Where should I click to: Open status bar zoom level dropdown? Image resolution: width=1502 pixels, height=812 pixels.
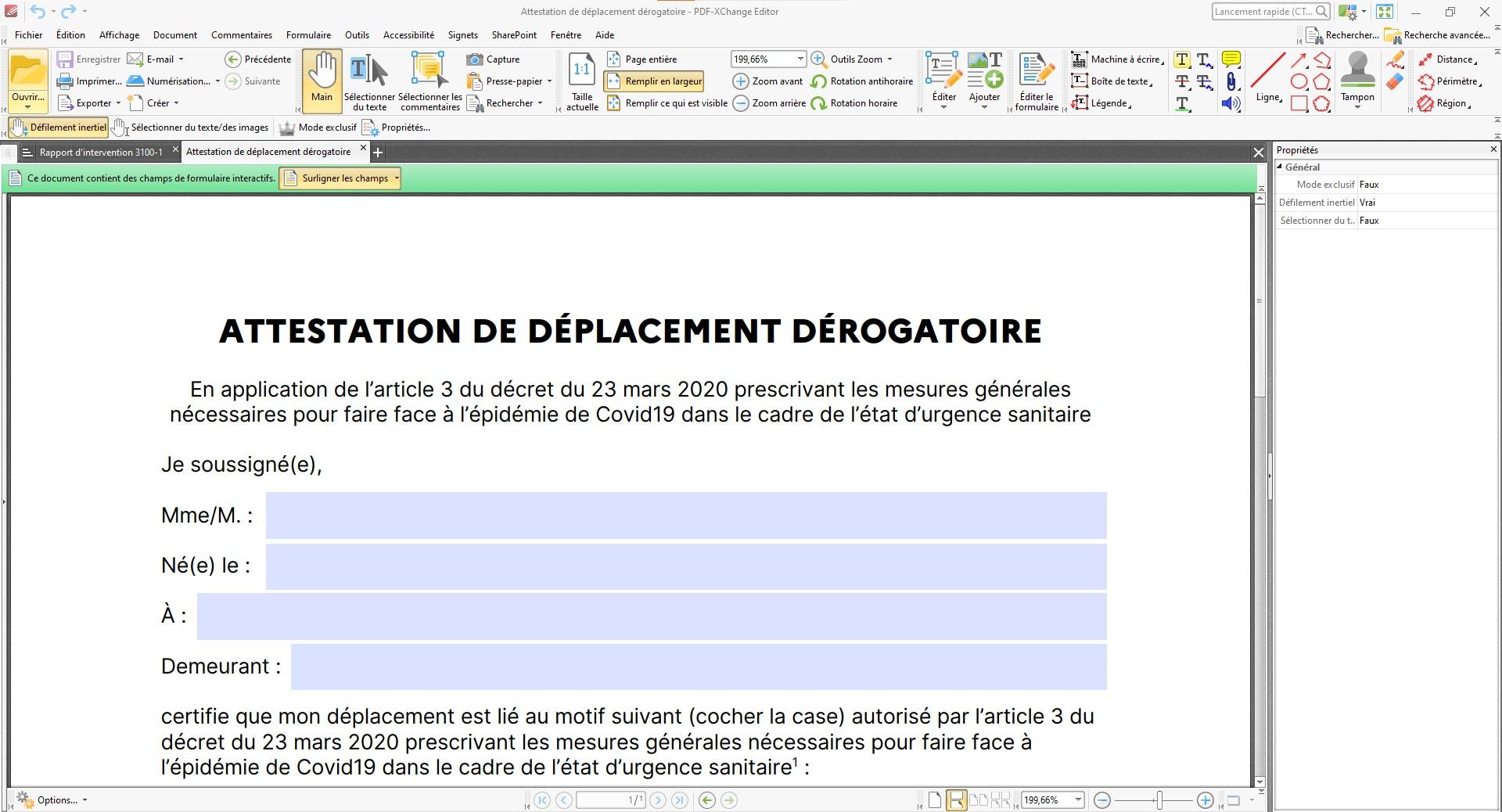[1077, 800]
